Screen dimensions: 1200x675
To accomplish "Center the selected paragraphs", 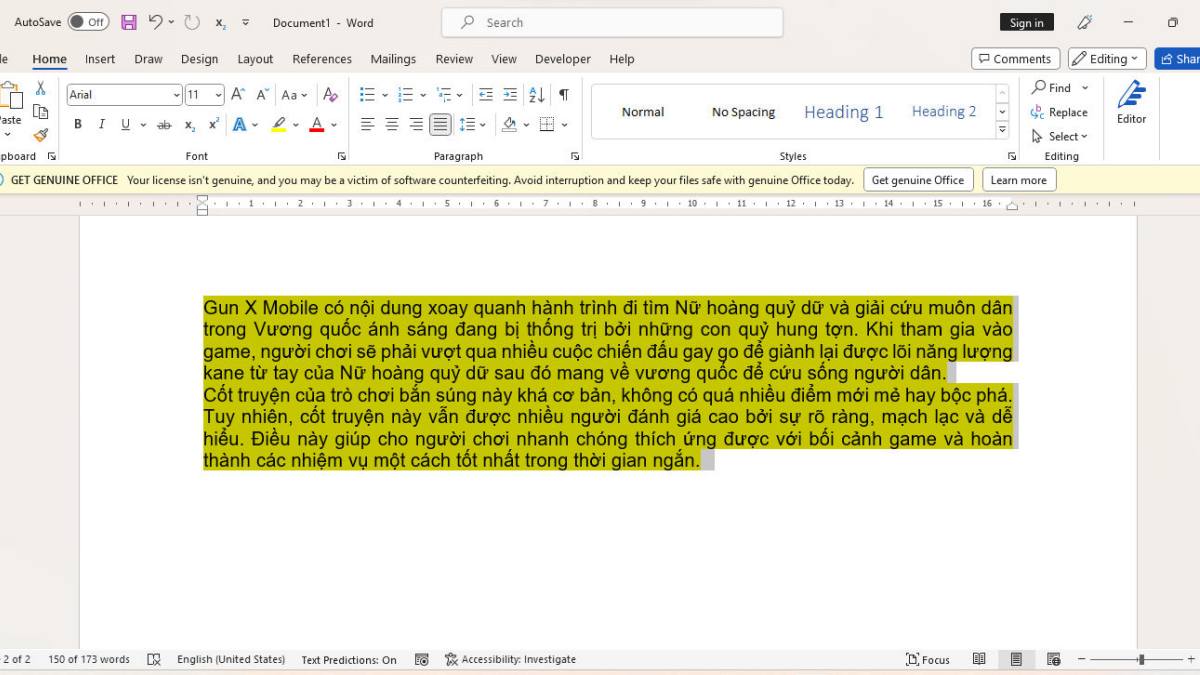I will pos(392,125).
